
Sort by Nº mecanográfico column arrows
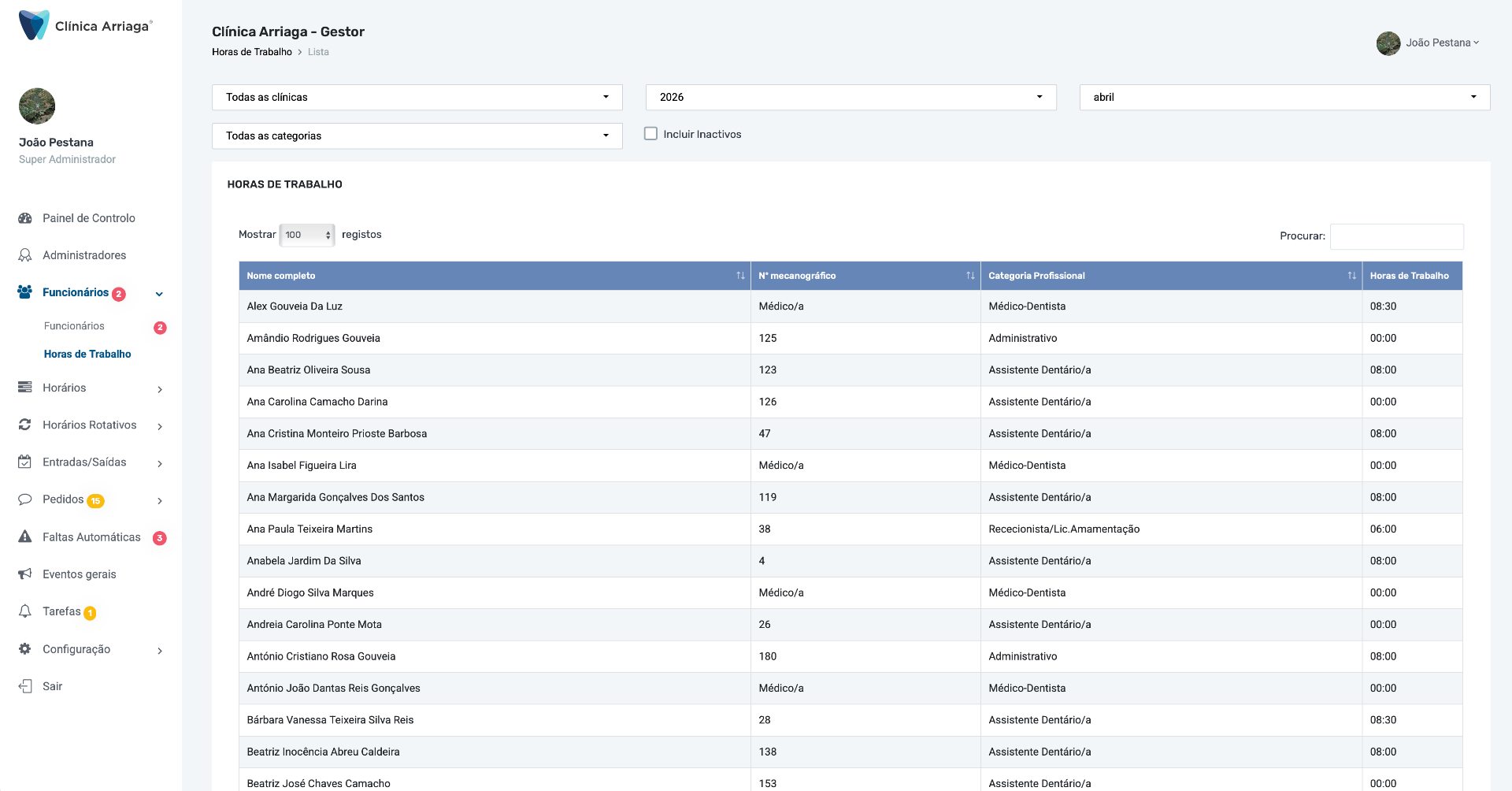tap(970, 276)
